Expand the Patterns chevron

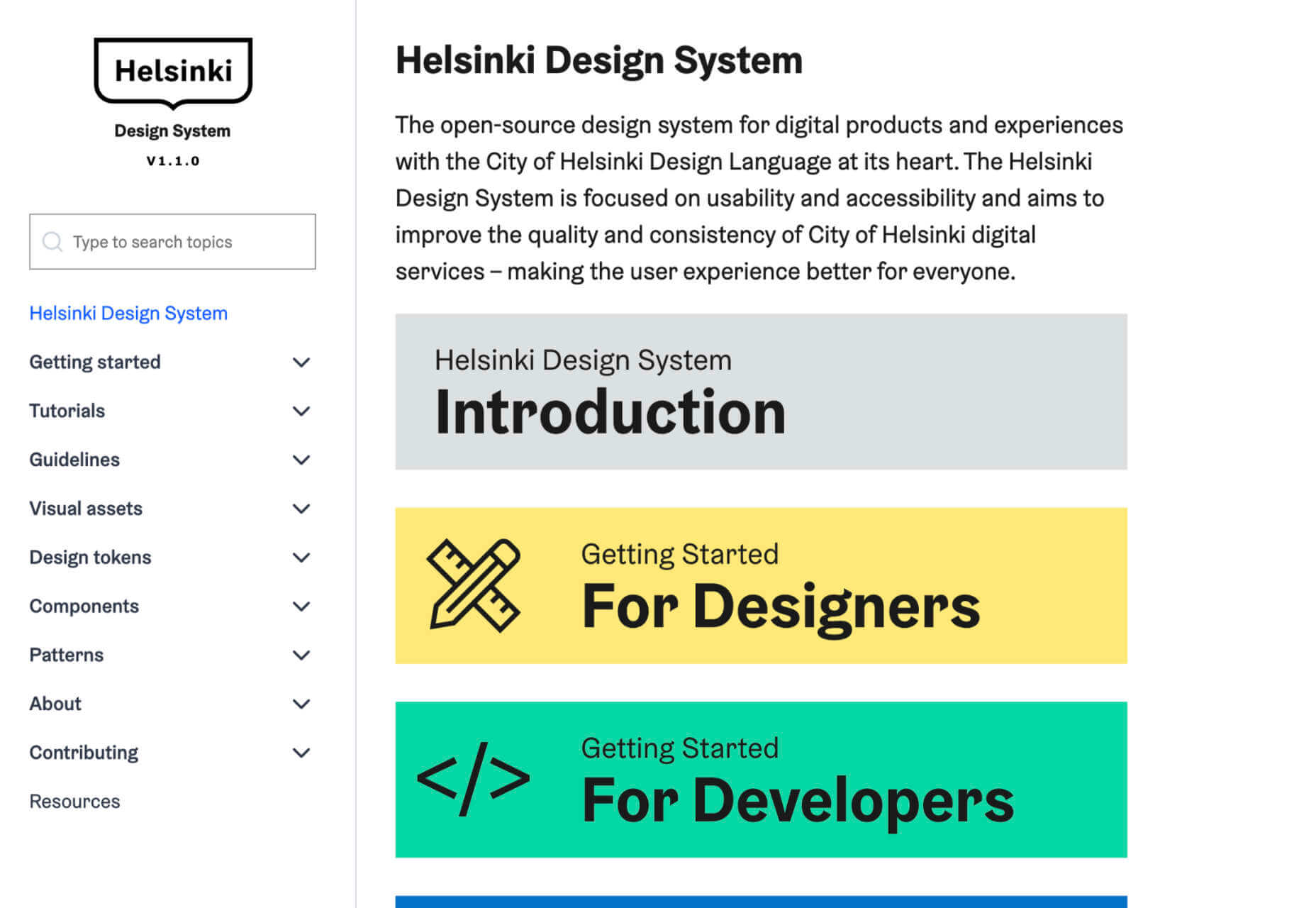point(301,655)
